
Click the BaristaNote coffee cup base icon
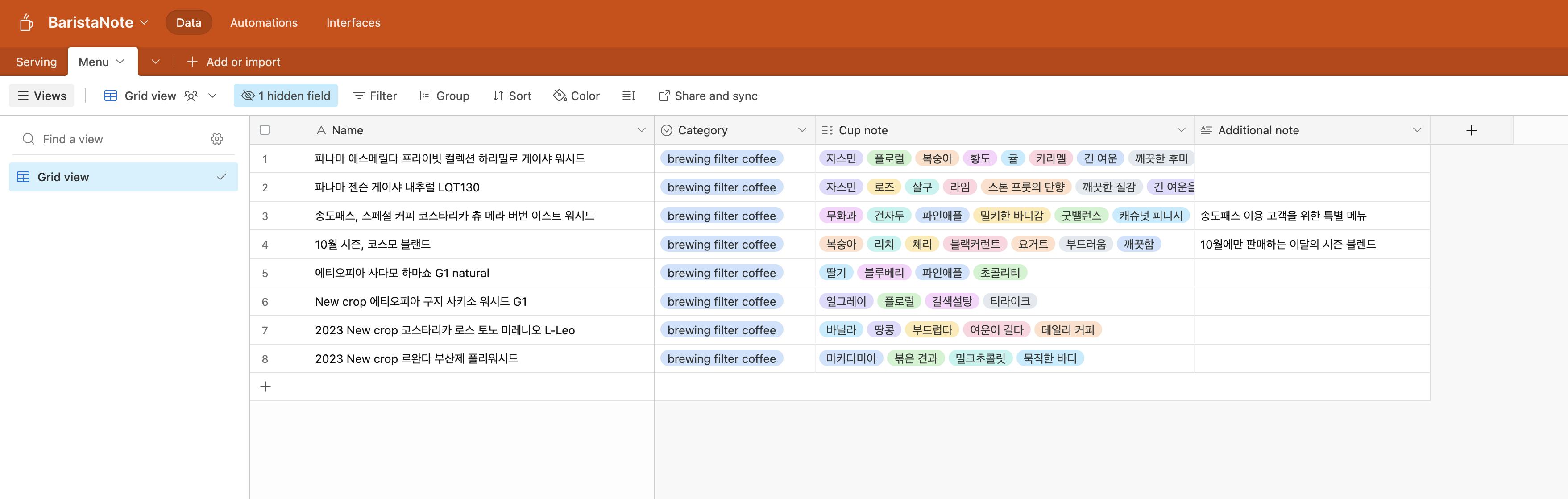(25, 22)
